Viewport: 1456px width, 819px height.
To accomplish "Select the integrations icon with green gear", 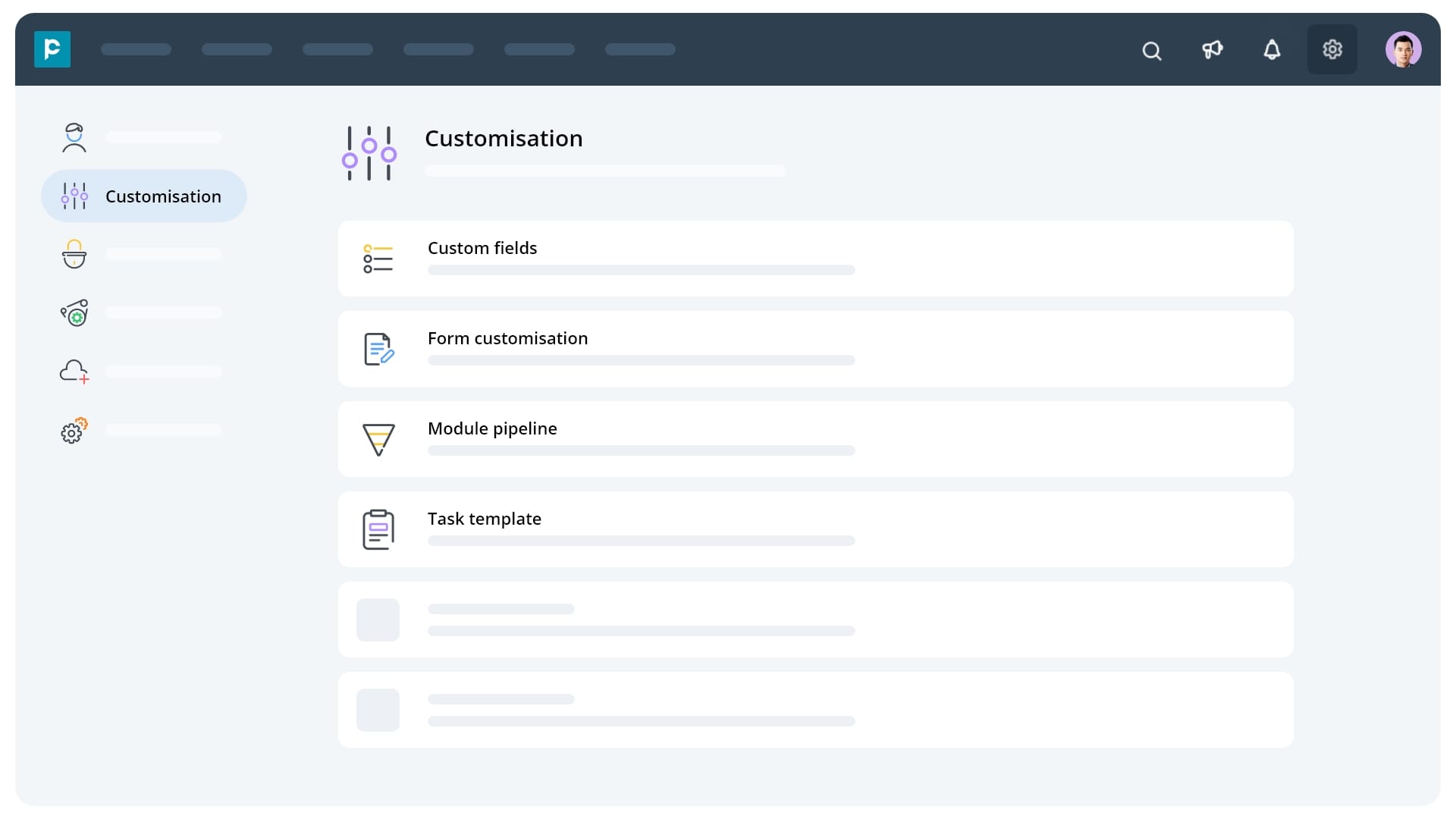I will click(74, 312).
